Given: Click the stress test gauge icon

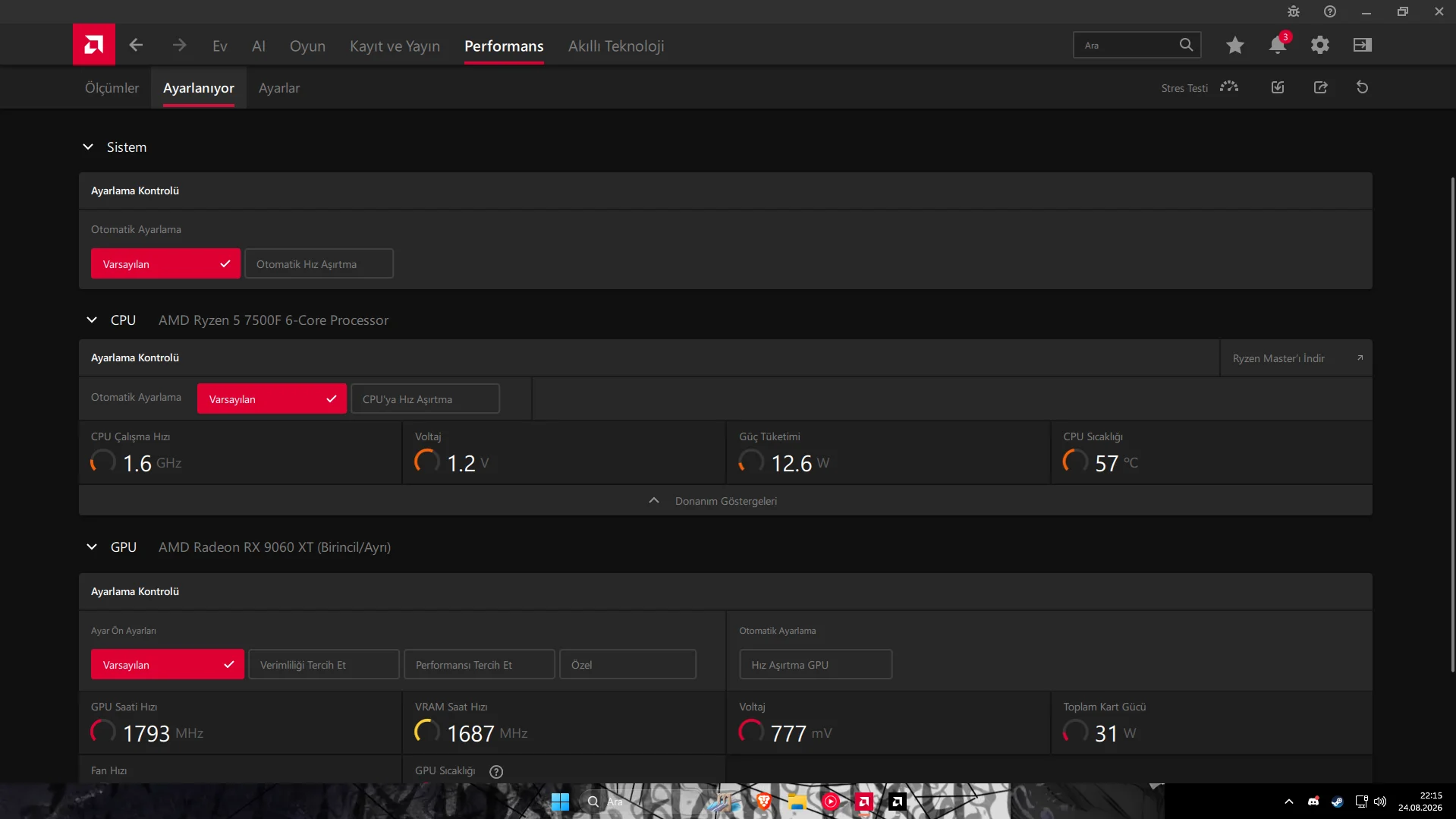Looking at the screenshot, I should pyautogui.click(x=1229, y=87).
